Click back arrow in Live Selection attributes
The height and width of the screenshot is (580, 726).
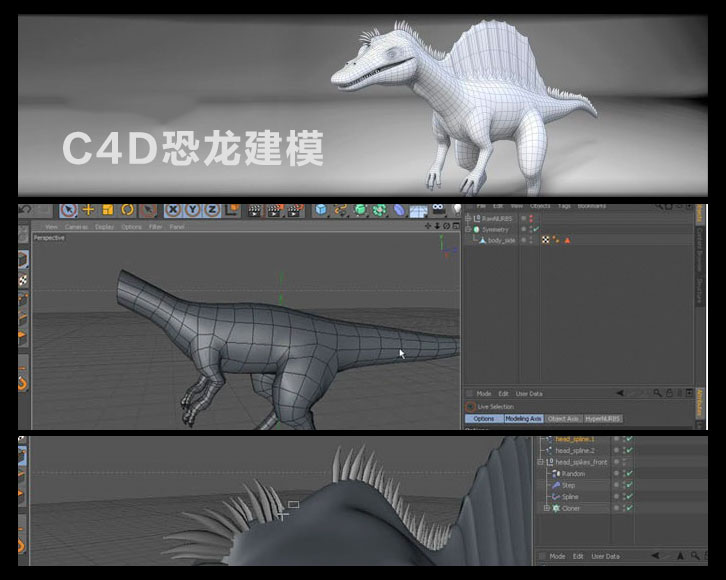pos(620,393)
